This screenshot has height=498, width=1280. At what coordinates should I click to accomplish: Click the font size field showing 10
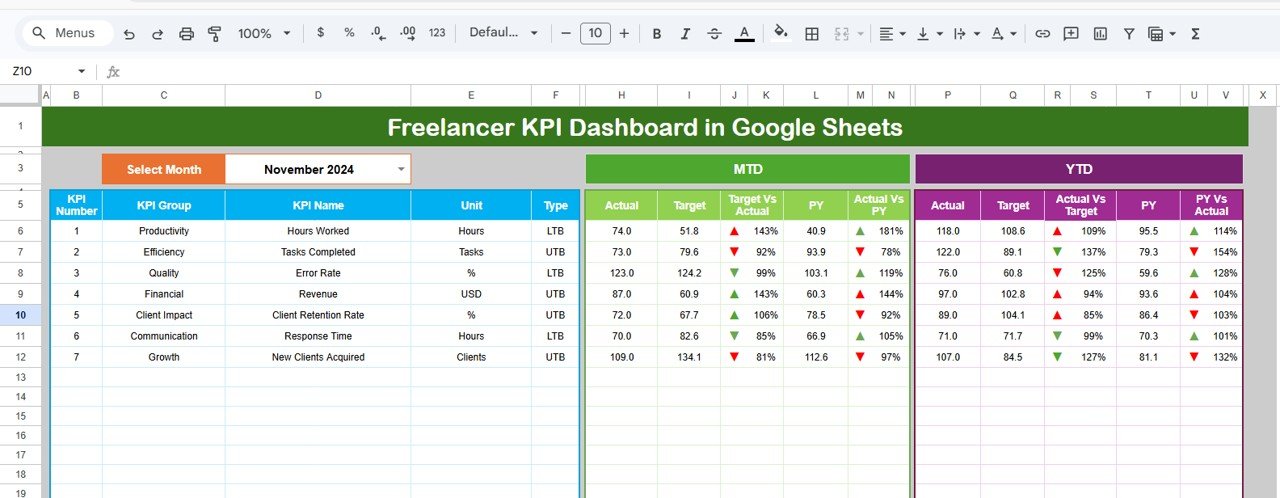595,33
